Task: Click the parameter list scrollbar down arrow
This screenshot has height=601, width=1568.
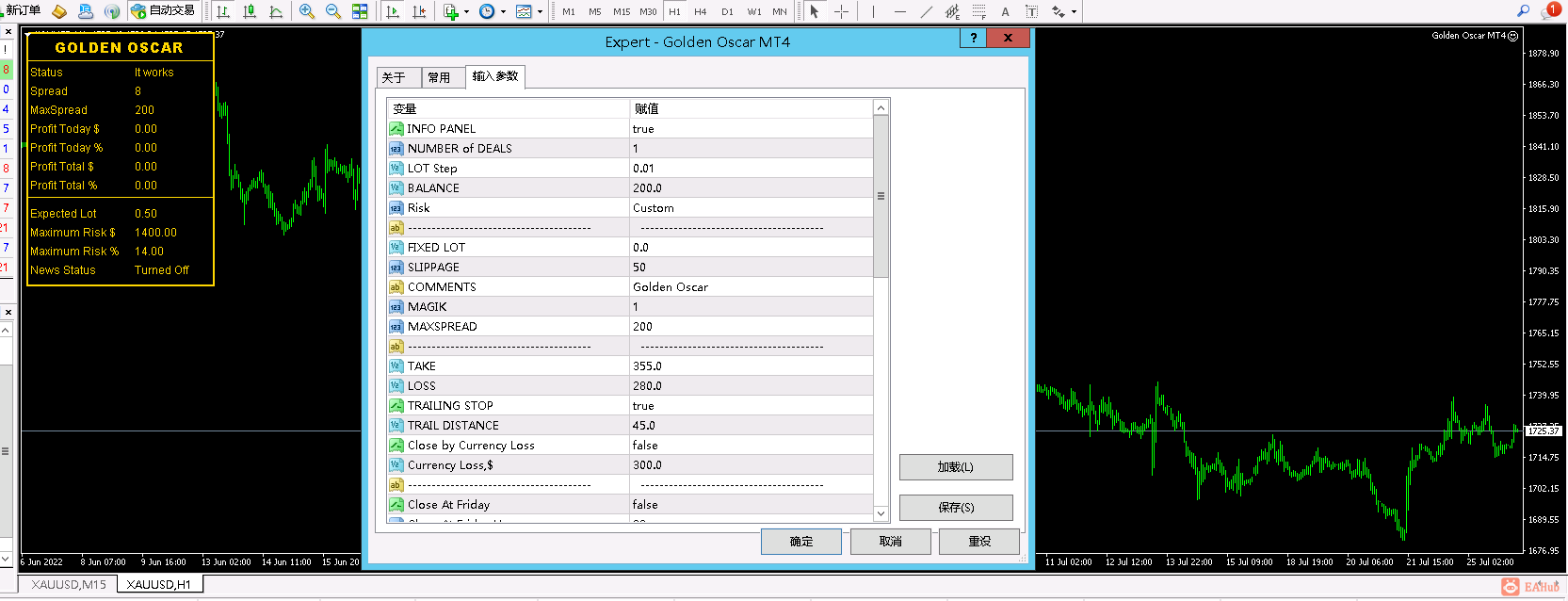Action: (x=881, y=513)
